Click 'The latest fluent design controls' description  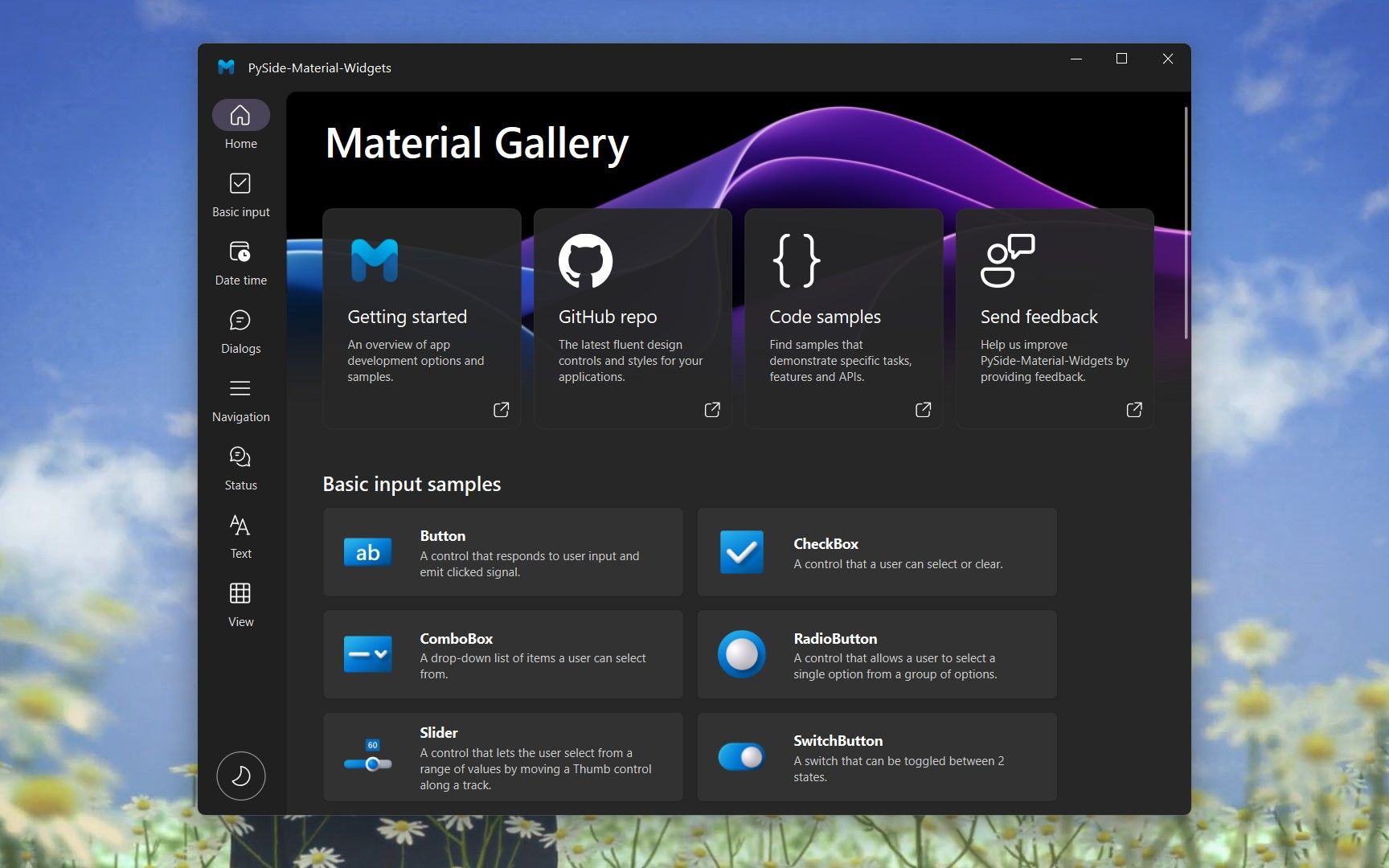[630, 361]
